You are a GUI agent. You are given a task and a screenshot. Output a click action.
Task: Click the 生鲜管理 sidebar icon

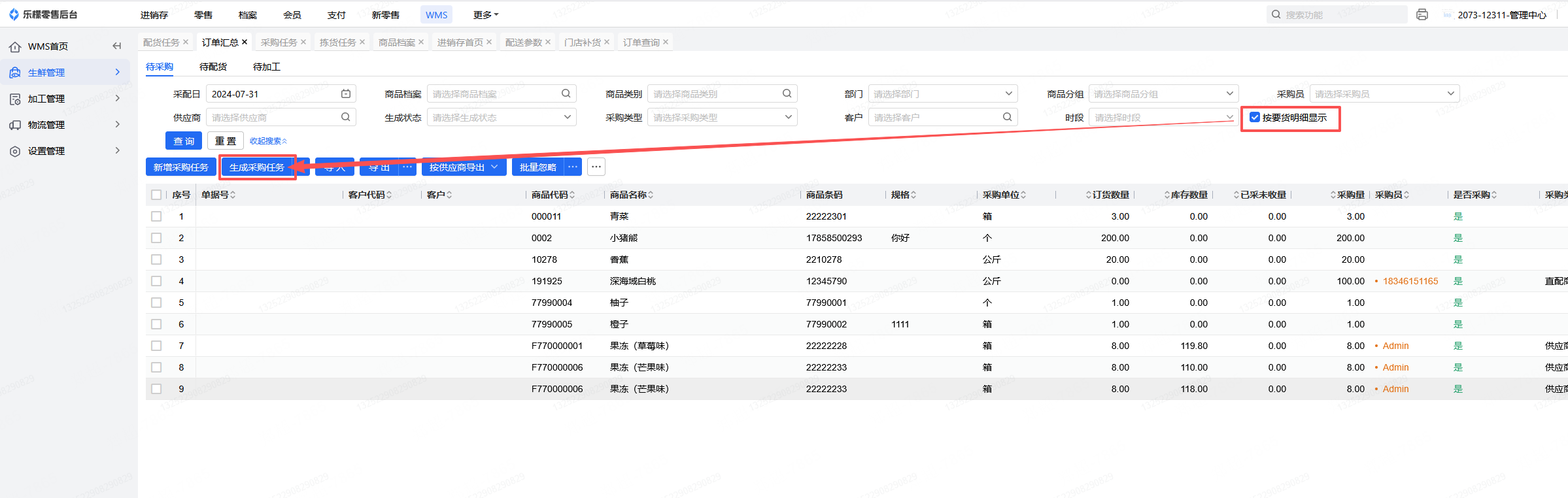tap(15, 73)
